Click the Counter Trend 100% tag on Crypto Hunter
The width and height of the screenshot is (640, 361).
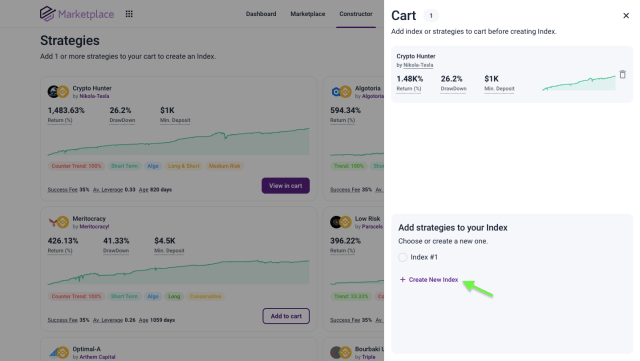coord(76,166)
